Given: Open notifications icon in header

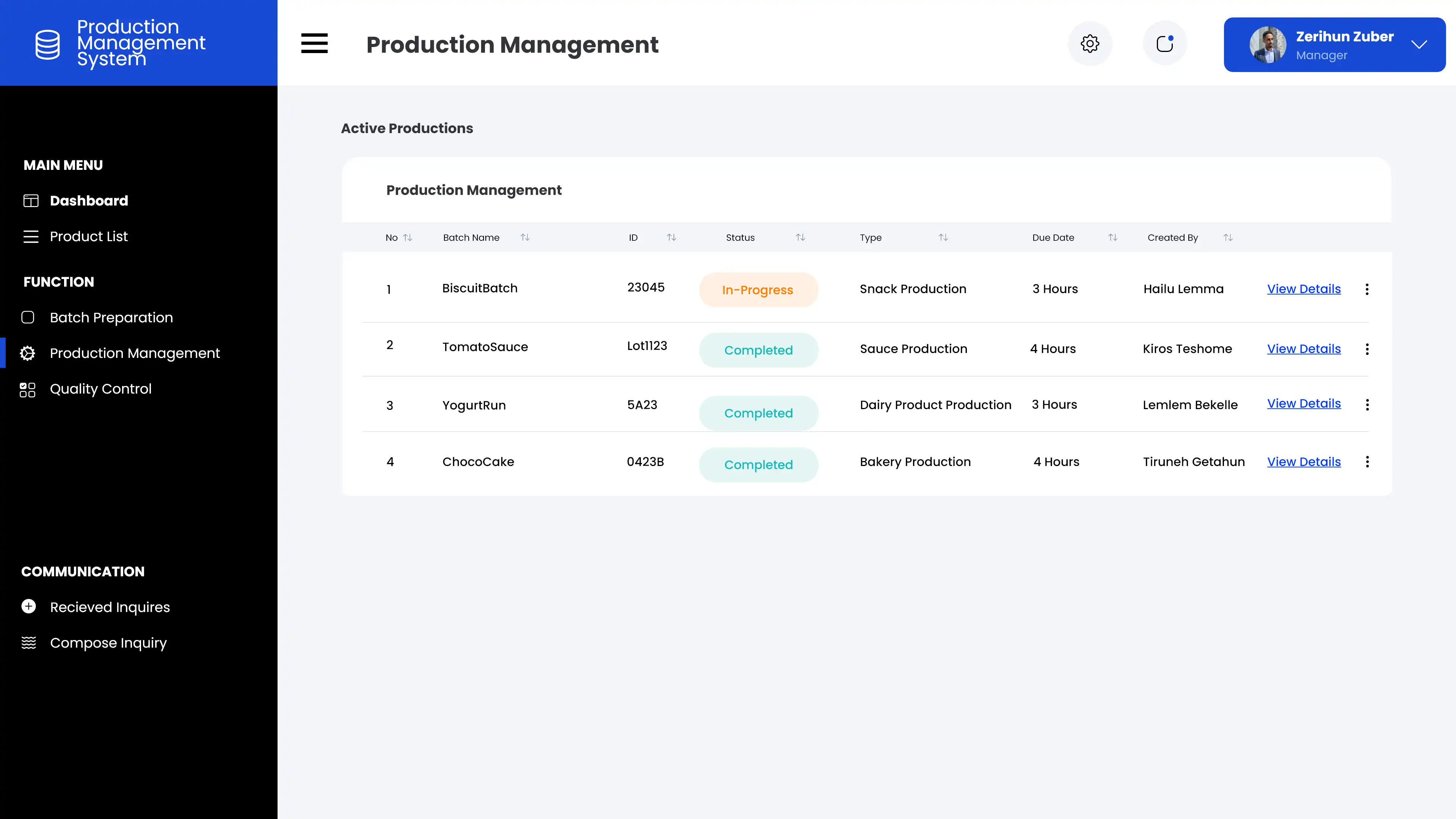Looking at the screenshot, I should (1164, 44).
